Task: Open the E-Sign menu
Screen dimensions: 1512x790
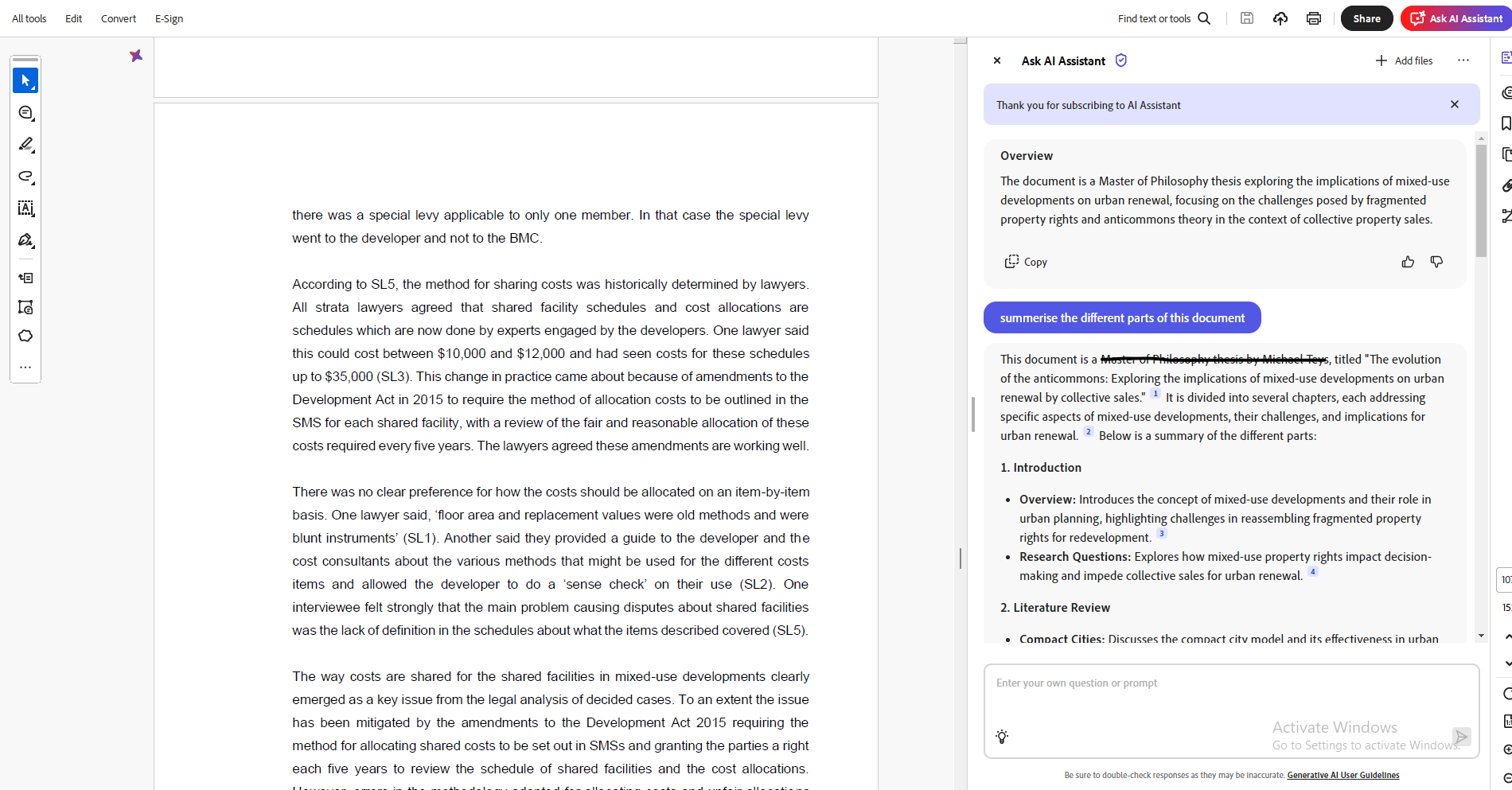Action: pyautogui.click(x=169, y=18)
